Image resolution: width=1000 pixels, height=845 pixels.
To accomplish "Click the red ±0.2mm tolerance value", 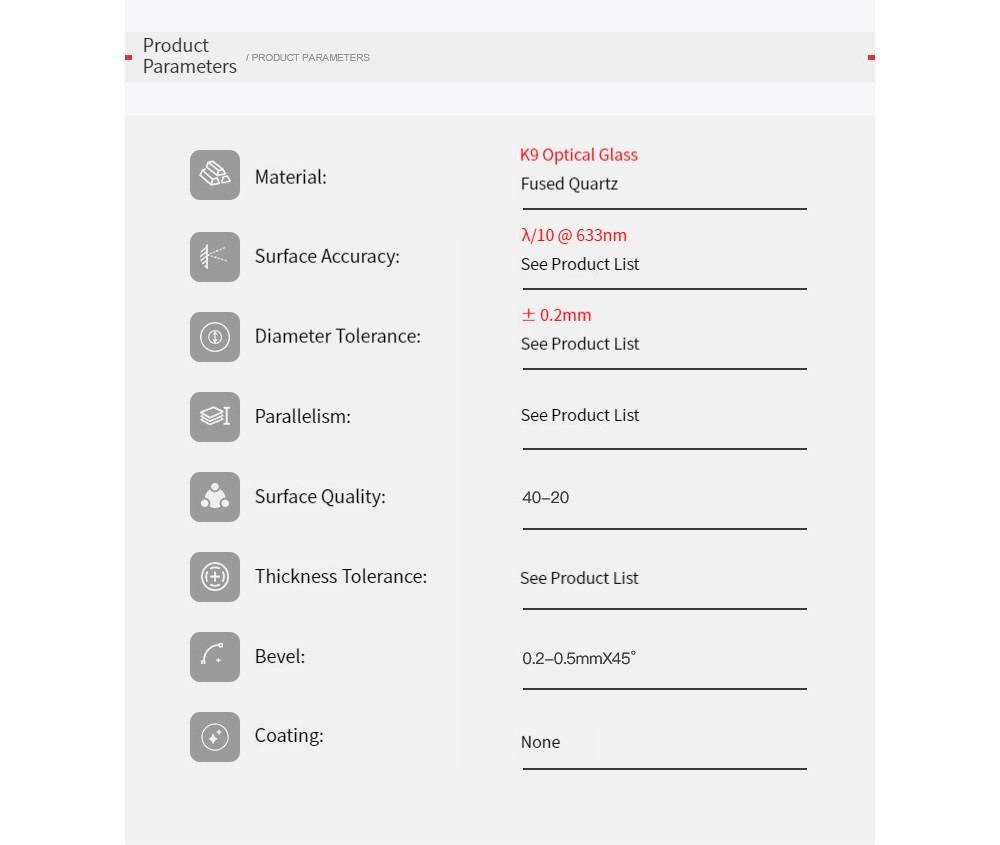I will tap(556, 315).
